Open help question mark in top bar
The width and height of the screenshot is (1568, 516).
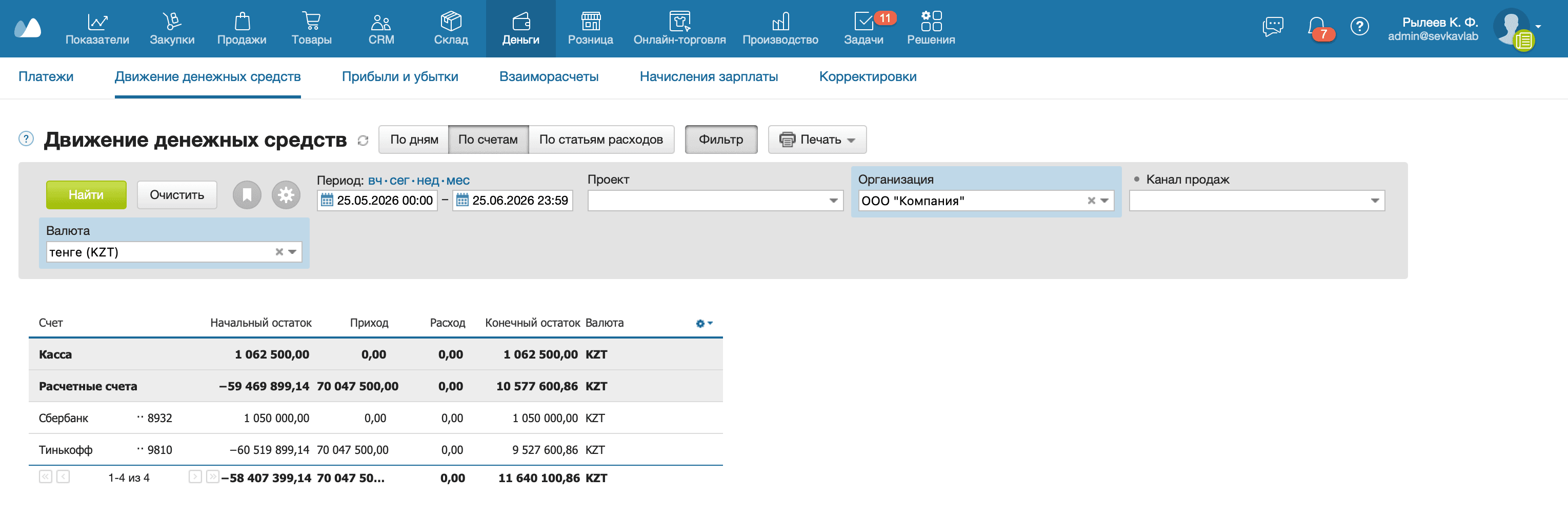[x=1359, y=26]
